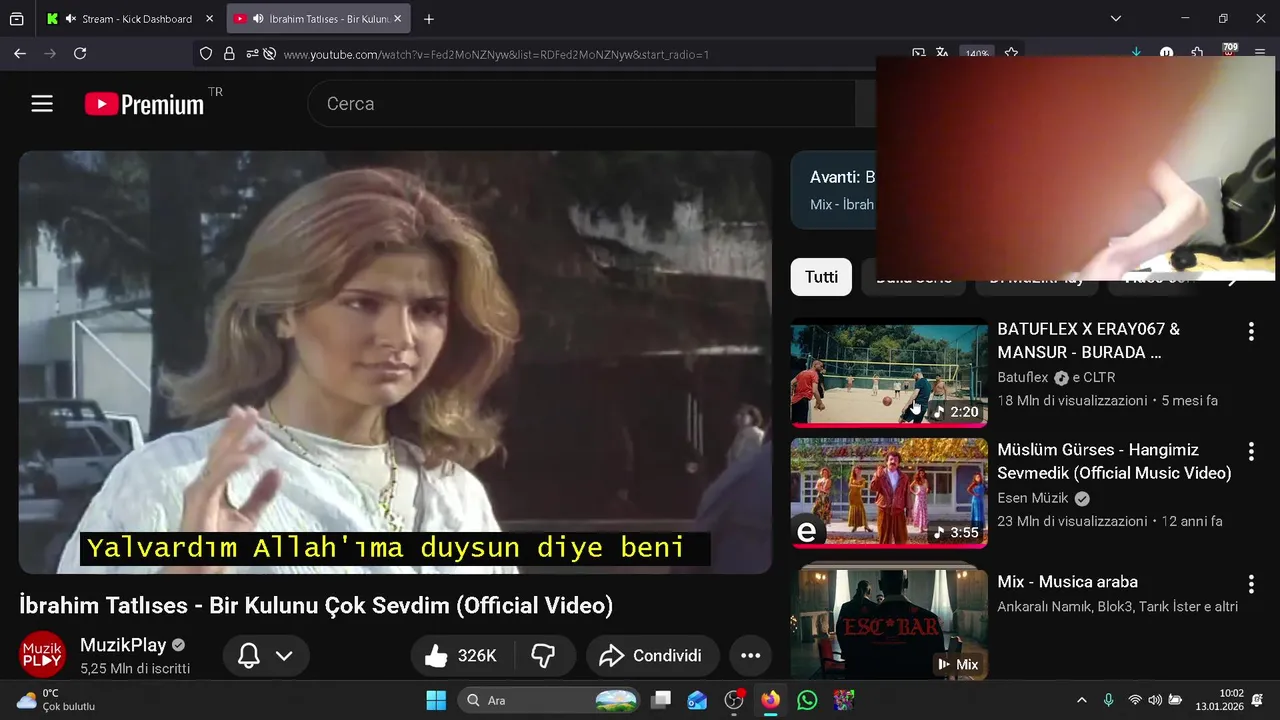Viewport: 1280px width, 720px height.
Task: Open WhatsApp from the taskbar
Action: point(807,700)
